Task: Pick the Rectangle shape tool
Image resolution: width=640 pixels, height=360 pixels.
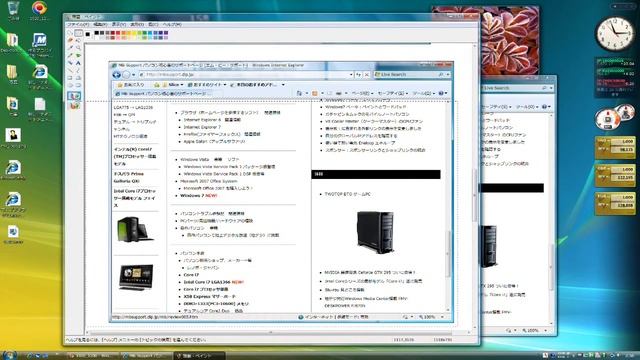Action: click(71, 78)
